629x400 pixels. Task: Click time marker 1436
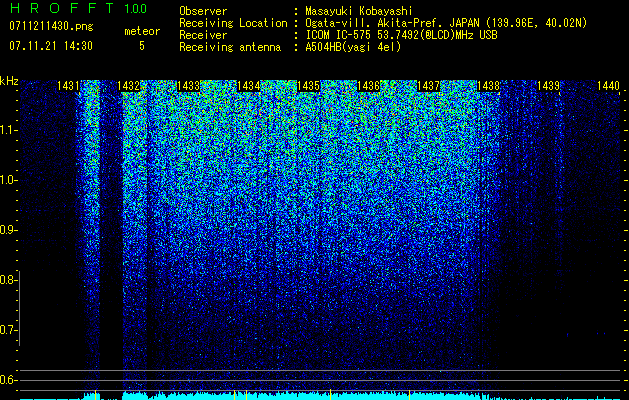[368, 86]
